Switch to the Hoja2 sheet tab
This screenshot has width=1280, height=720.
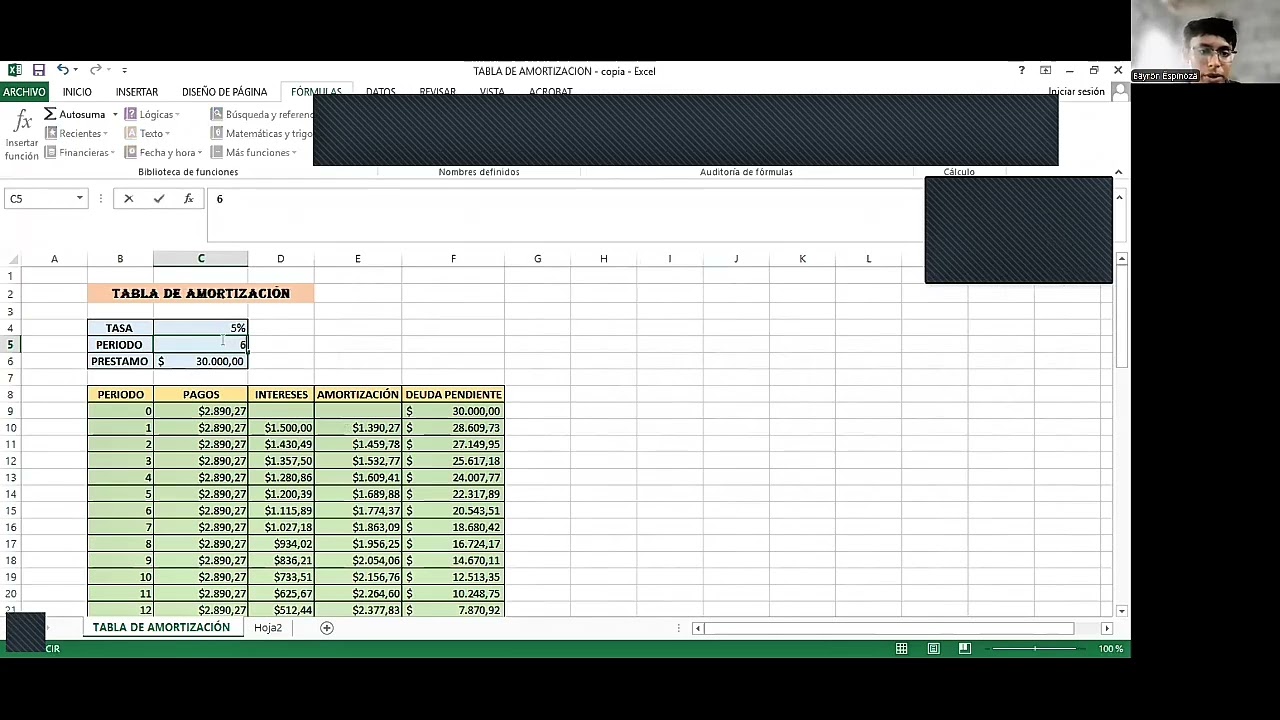tap(268, 628)
